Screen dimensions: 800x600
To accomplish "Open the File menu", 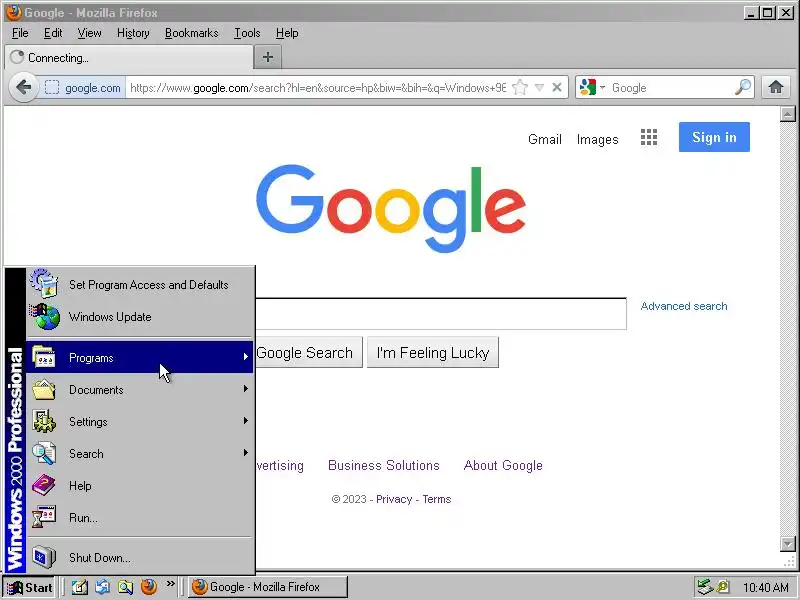I will click(20, 33).
